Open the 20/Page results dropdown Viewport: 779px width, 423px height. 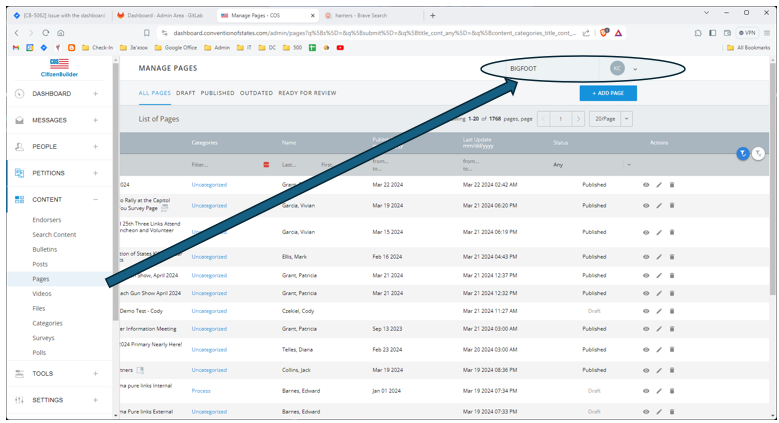pos(610,118)
